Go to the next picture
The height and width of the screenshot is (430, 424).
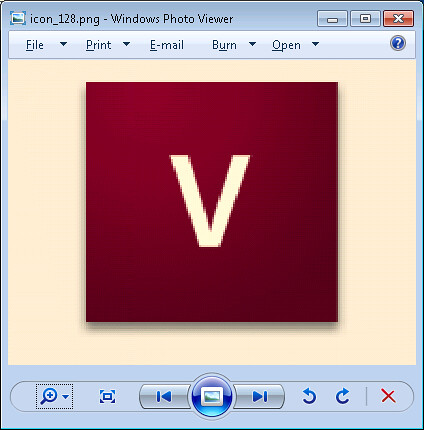tap(260, 397)
